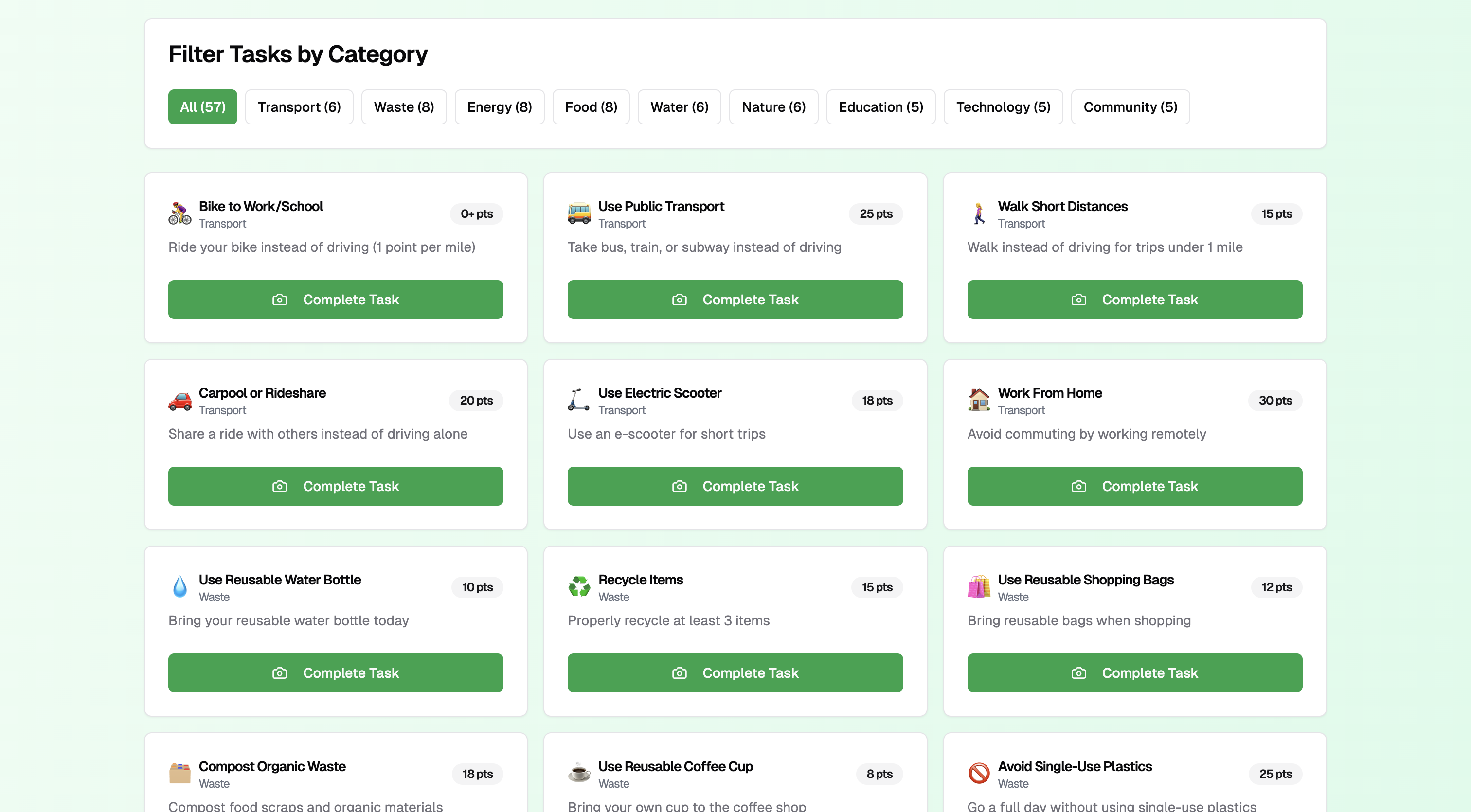Click the bicycle icon on Bike to Work/School

pos(180,213)
